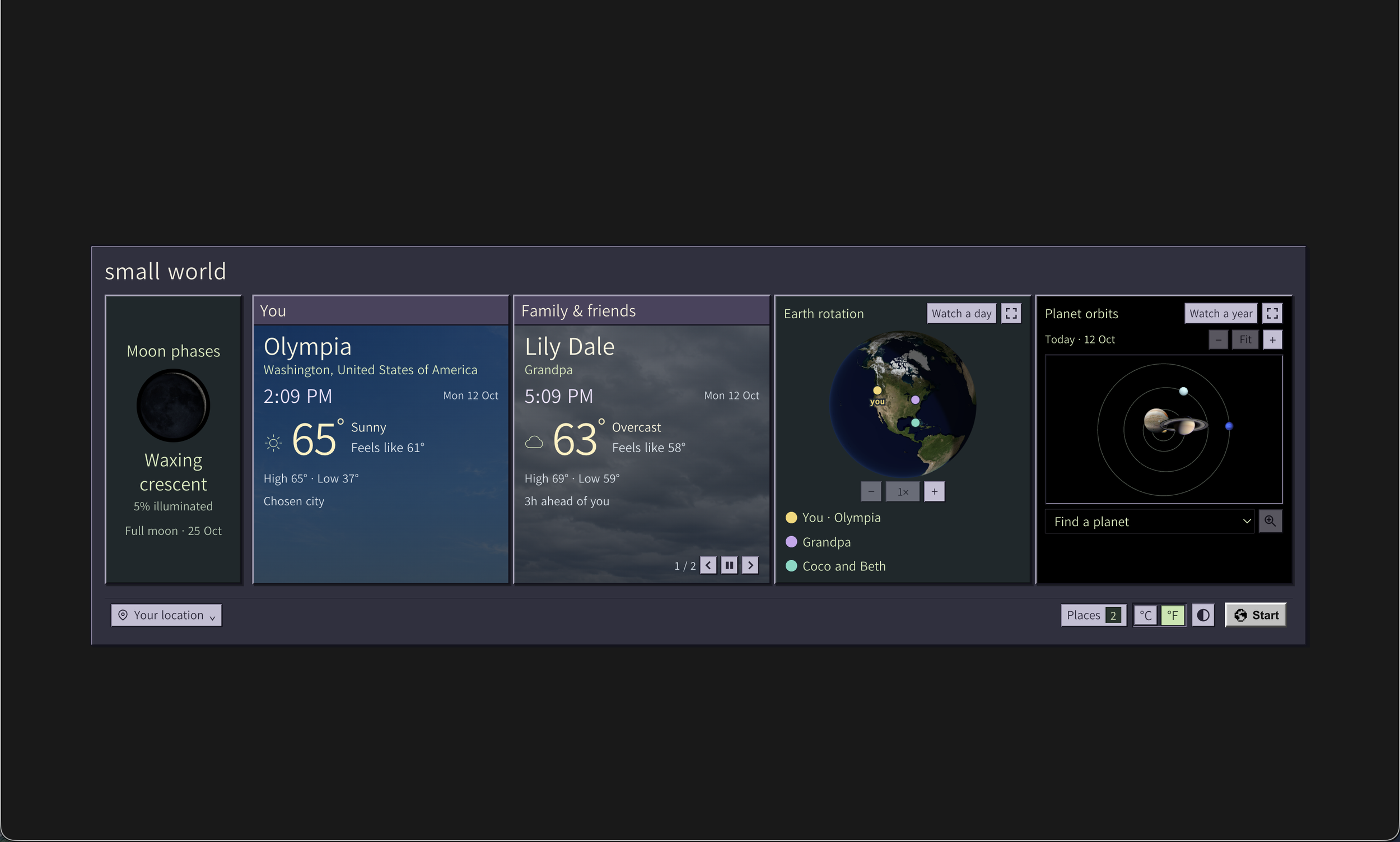The image size is (1400, 842).
Task: Speed up Earth rotation with plus
Action: coord(935,491)
